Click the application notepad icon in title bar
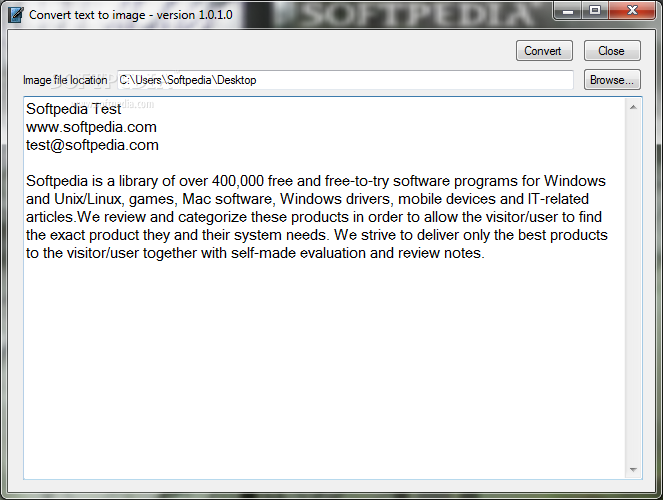The width and height of the screenshot is (663, 500). [x=16, y=15]
